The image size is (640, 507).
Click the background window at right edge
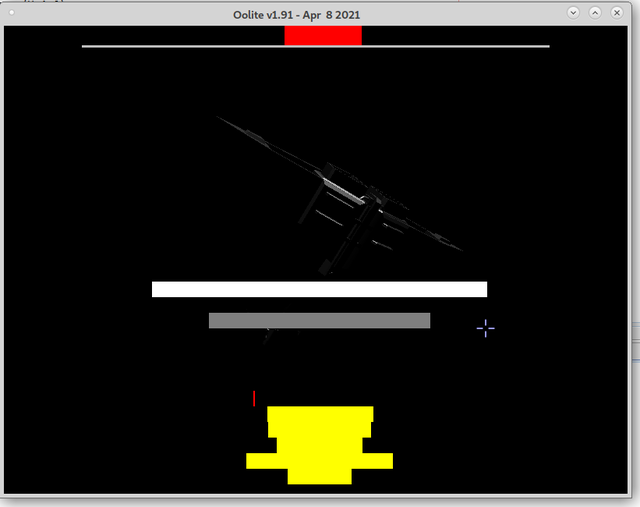click(636, 340)
